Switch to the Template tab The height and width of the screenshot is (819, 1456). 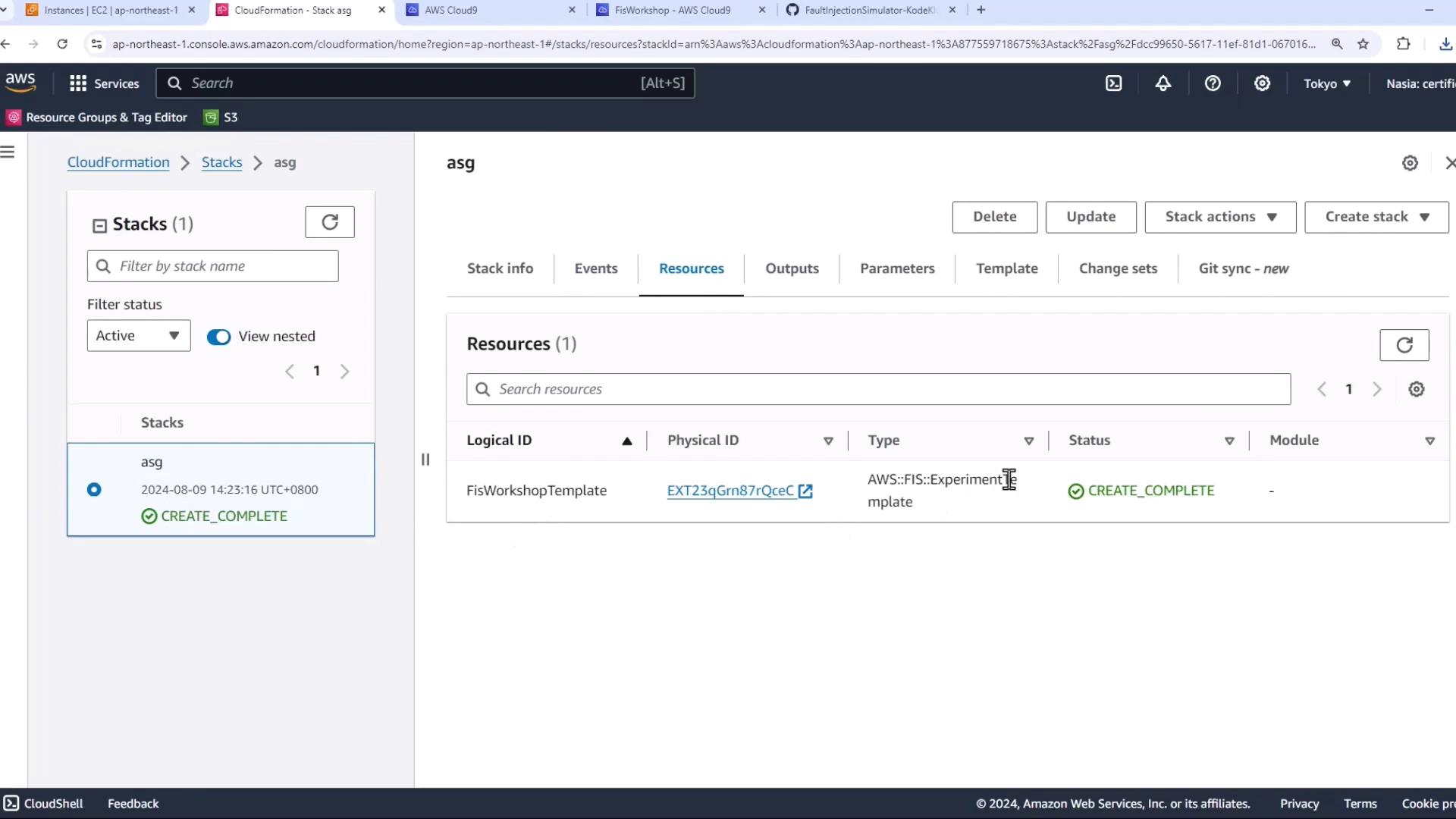point(1006,268)
